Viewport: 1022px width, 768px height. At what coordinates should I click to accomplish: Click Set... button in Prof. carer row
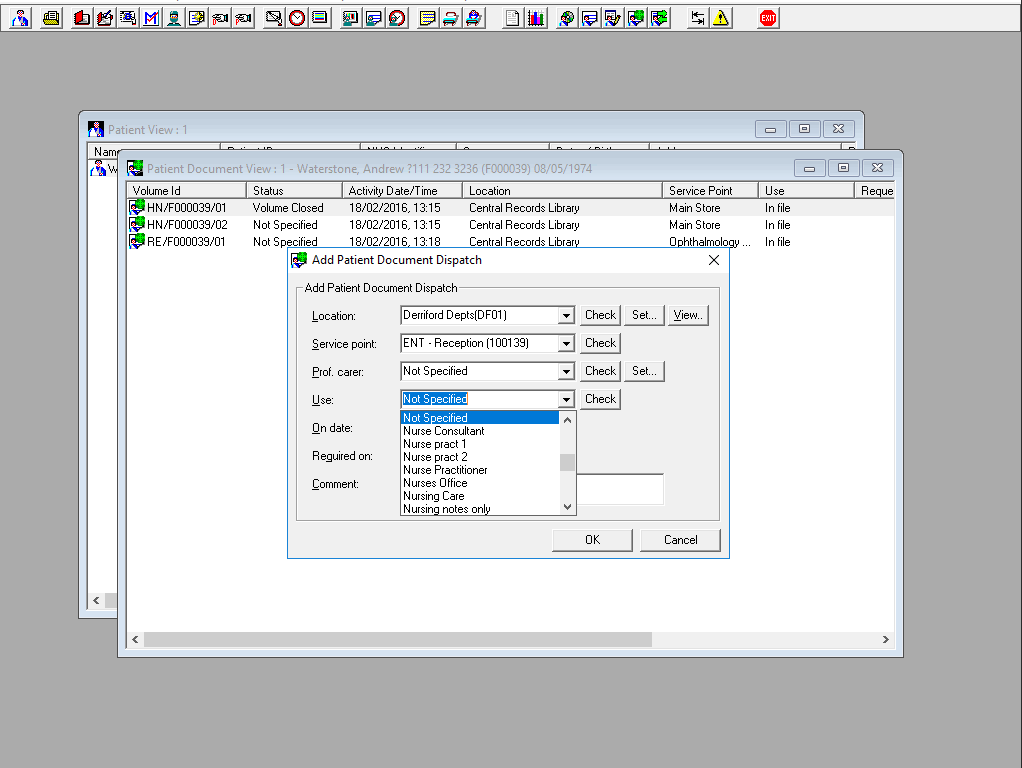(x=644, y=371)
